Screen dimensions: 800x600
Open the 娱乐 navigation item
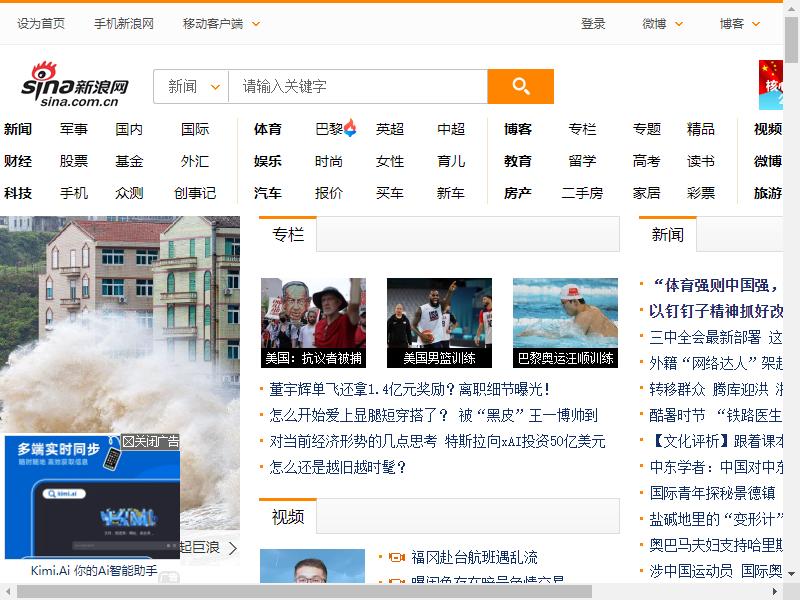click(x=268, y=161)
